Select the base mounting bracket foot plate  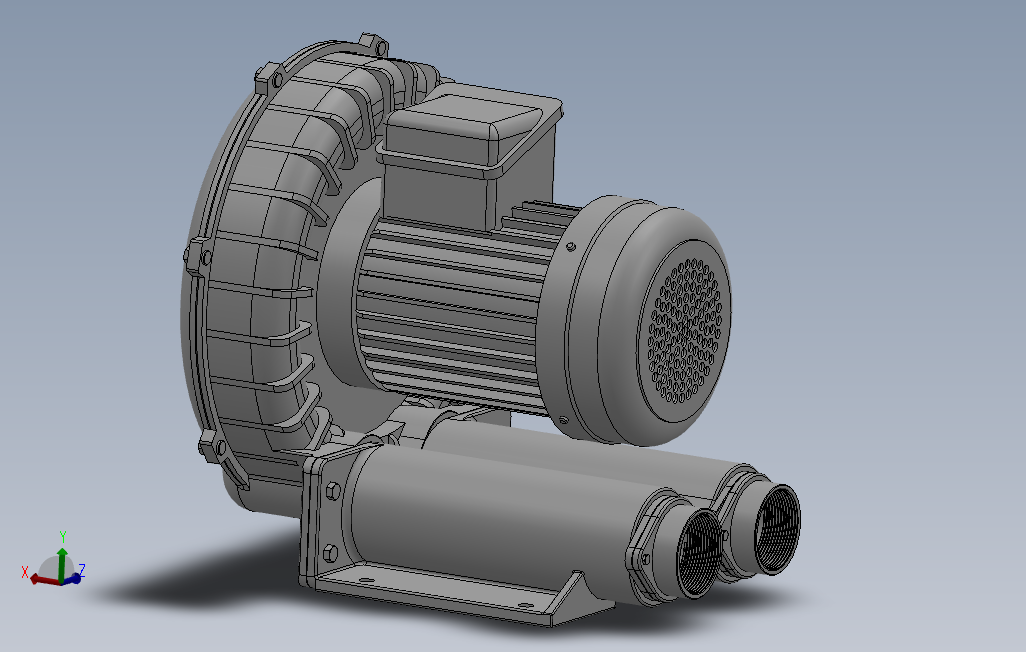pyautogui.click(x=451, y=592)
